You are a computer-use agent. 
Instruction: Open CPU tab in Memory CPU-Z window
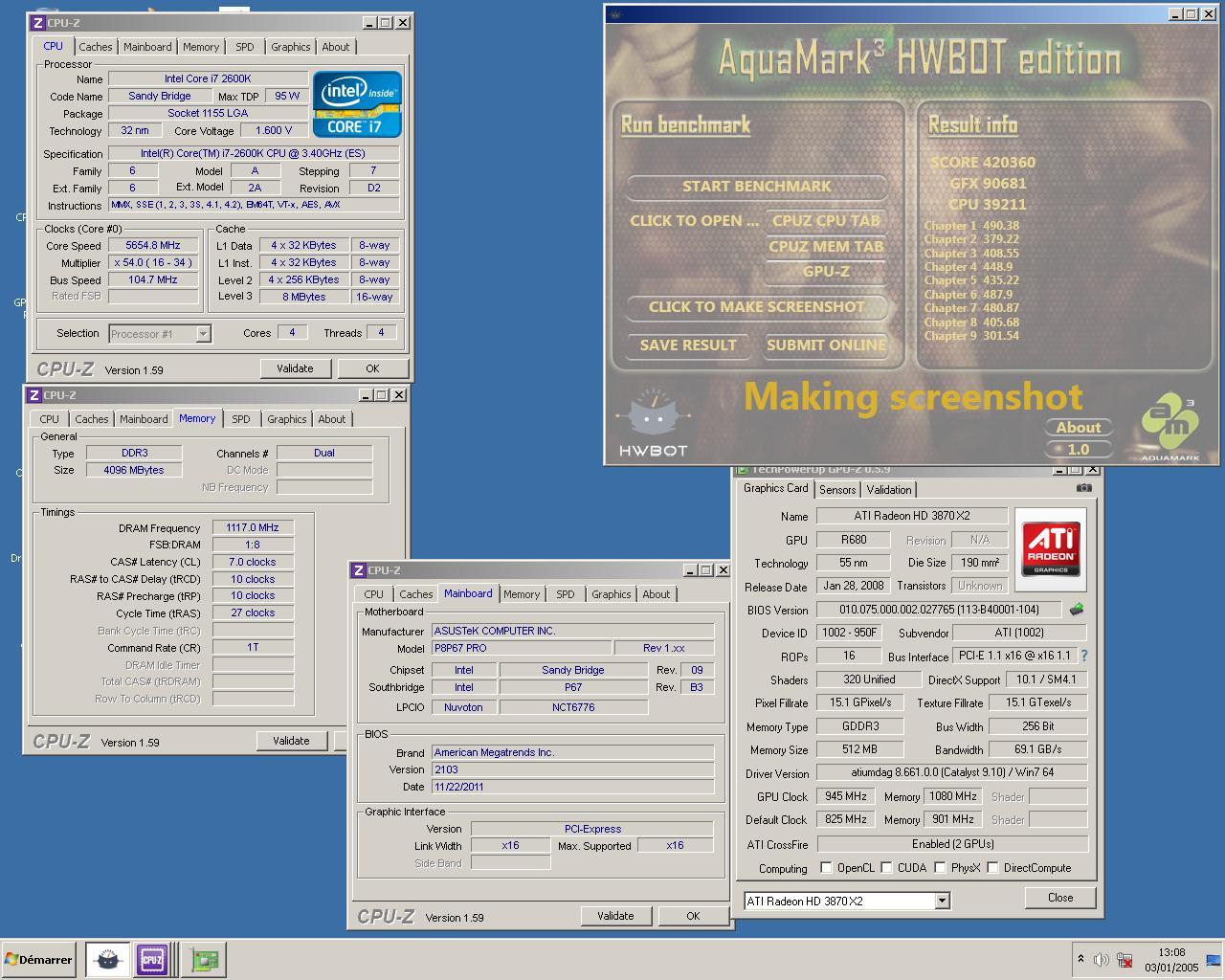click(x=49, y=419)
